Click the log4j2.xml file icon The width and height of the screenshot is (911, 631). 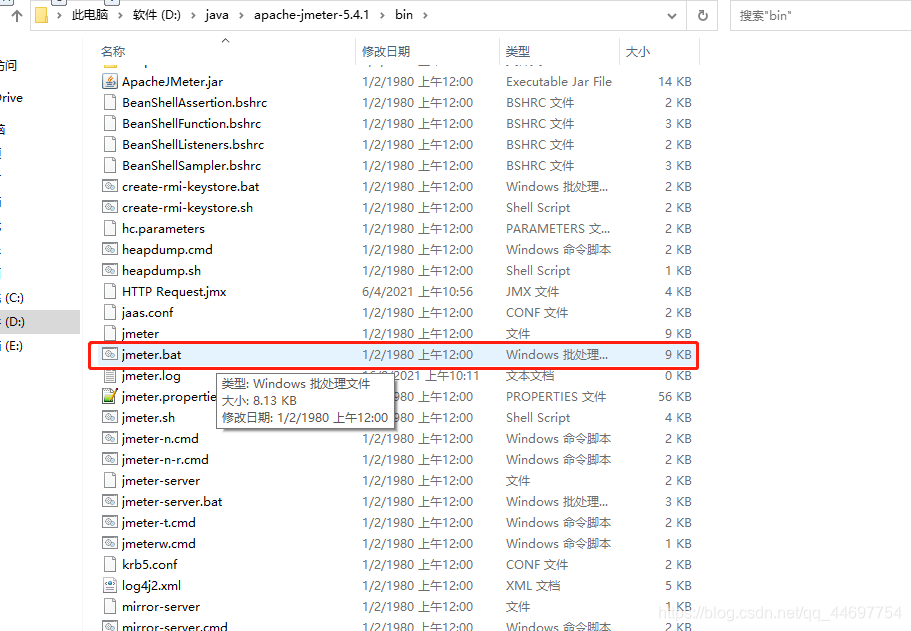pyautogui.click(x=110, y=585)
